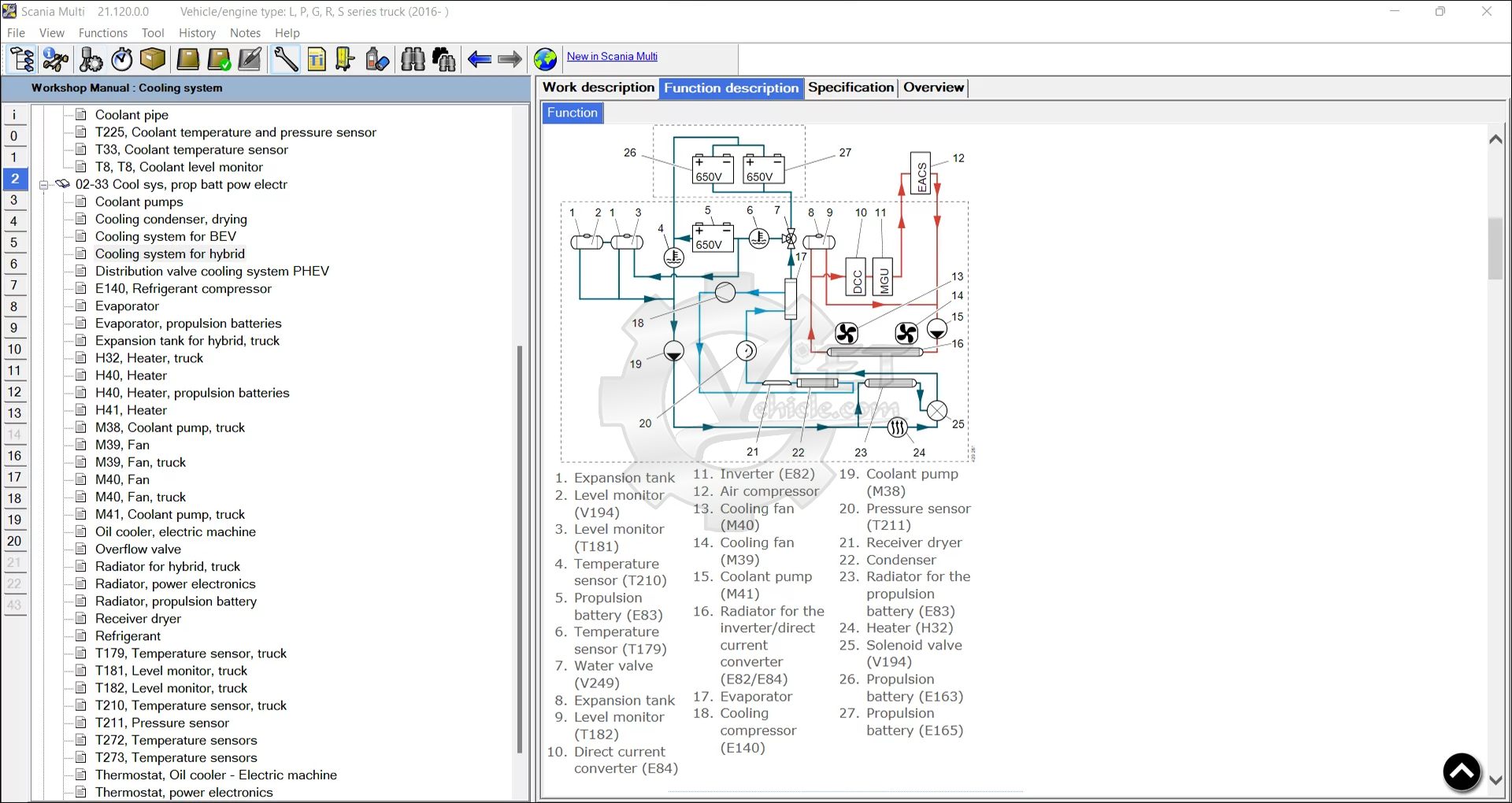
Task: Click the tree panel vertical scrollbar thumb
Action: coord(520,550)
